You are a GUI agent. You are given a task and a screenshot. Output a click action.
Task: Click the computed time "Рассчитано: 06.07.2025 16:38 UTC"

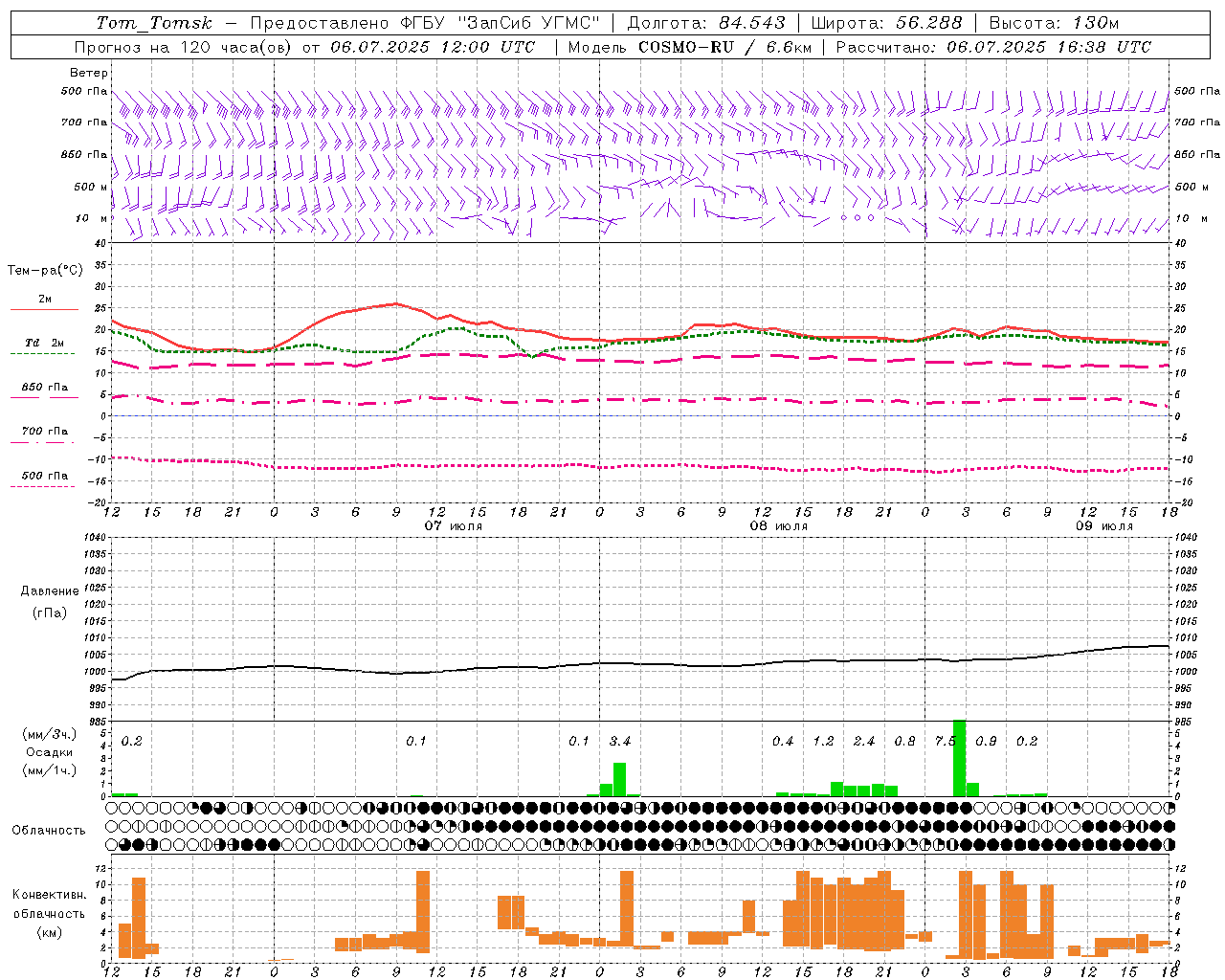993,47
